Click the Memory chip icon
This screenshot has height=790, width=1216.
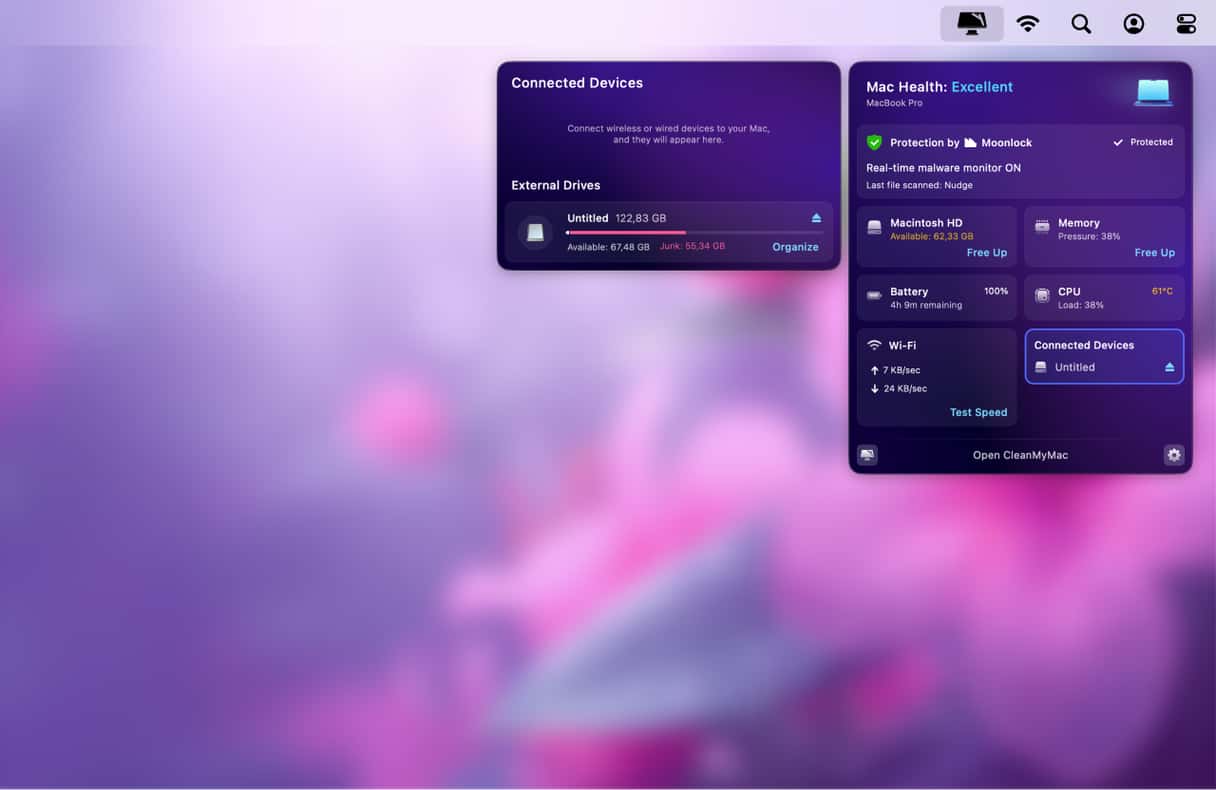coord(1042,227)
